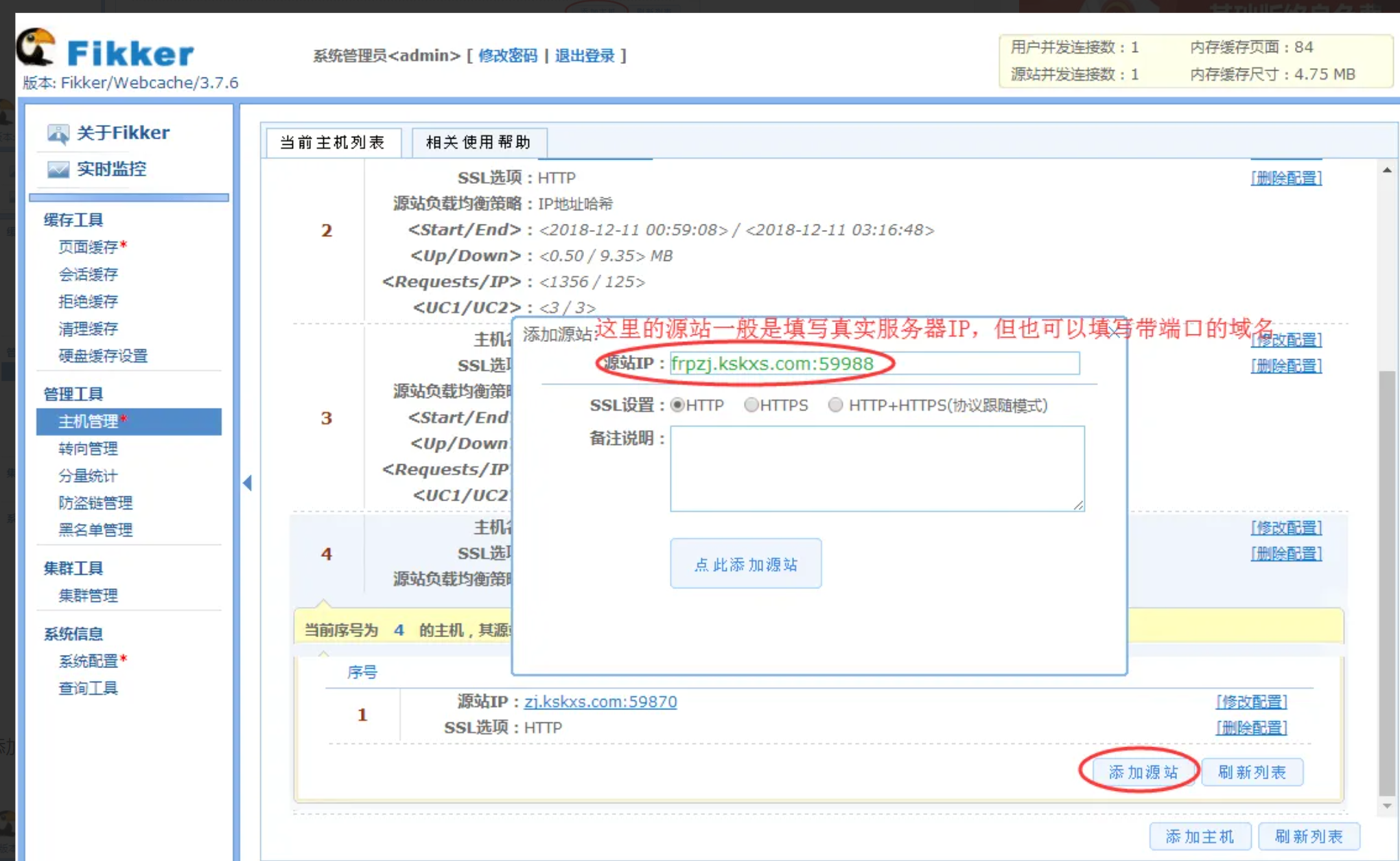Select 拒绝缓存 in the sidebar
The image size is (1400, 861).
[89, 301]
